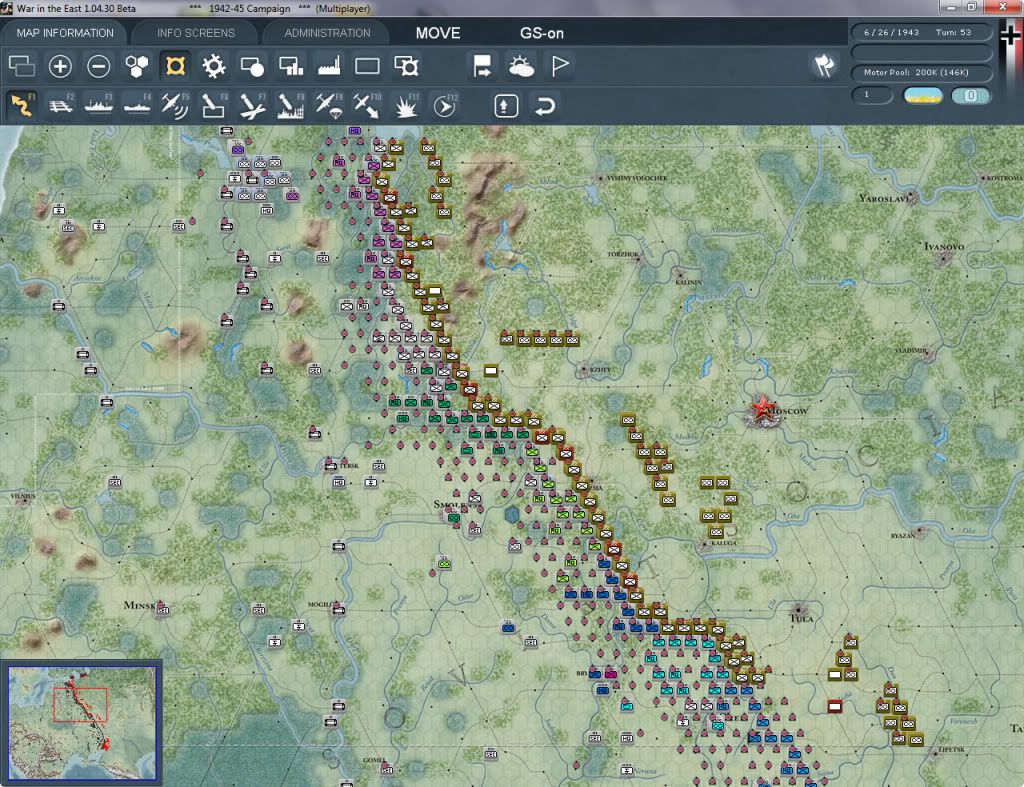This screenshot has height=787, width=1024.
Task: Select the F1 Move mode icon
Action: (22, 105)
